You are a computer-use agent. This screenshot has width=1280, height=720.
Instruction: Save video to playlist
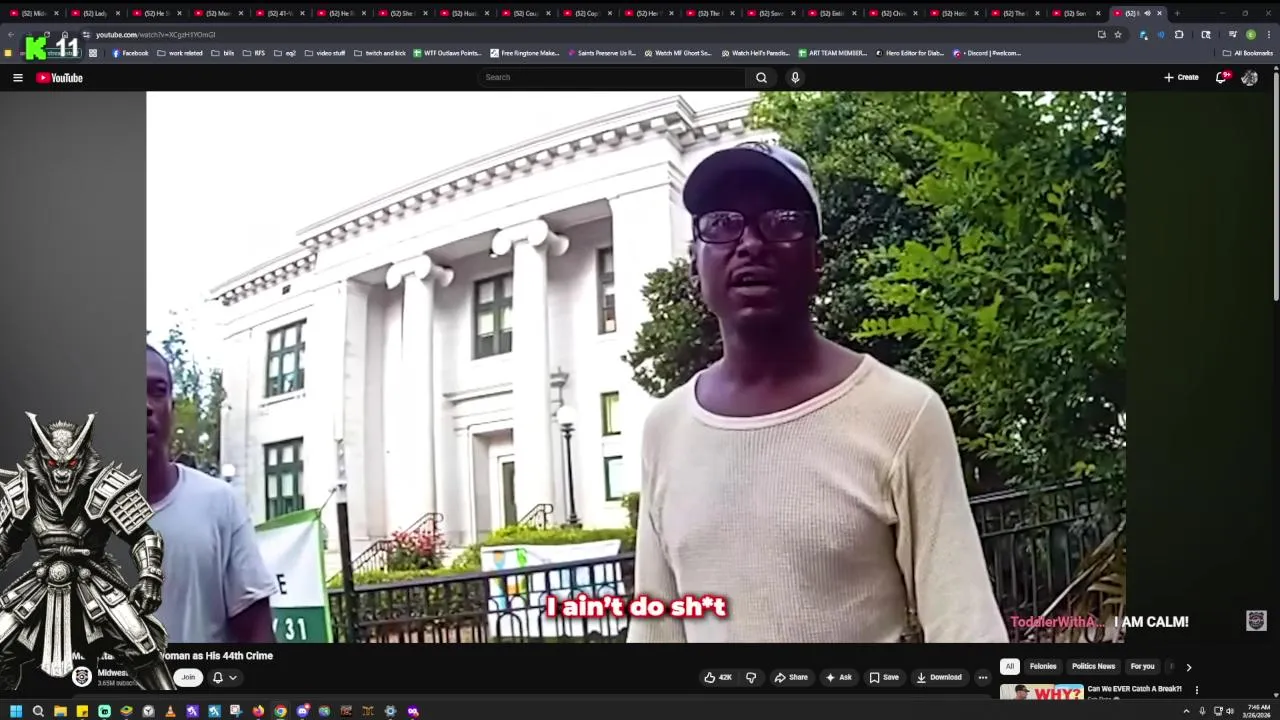(x=883, y=677)
